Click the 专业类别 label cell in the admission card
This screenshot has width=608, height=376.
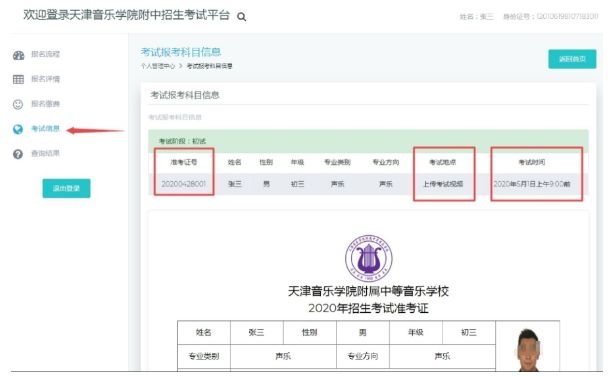pyautogui.click(x=204, y=356)
